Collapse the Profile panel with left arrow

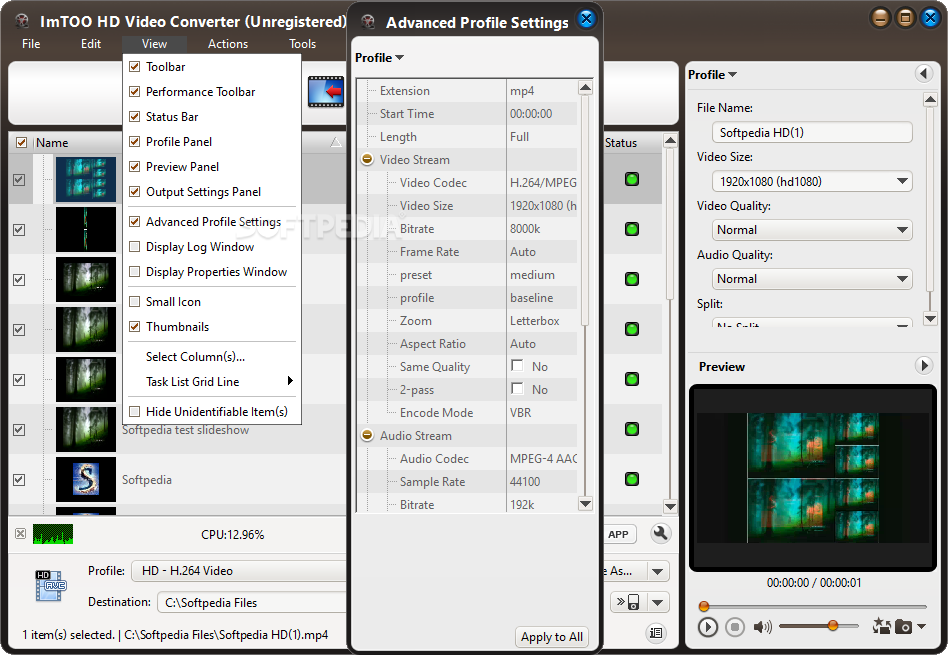[924, 74]
